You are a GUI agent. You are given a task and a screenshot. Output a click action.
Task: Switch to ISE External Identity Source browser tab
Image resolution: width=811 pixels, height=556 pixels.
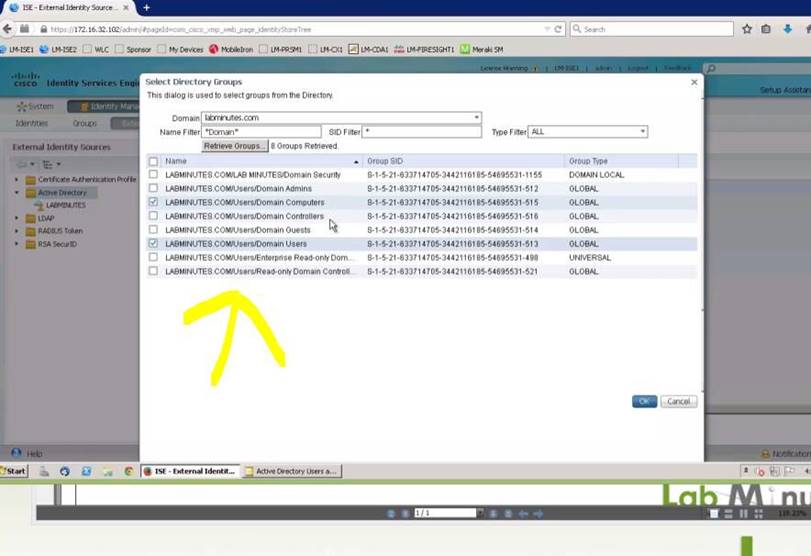click(69, 8)
